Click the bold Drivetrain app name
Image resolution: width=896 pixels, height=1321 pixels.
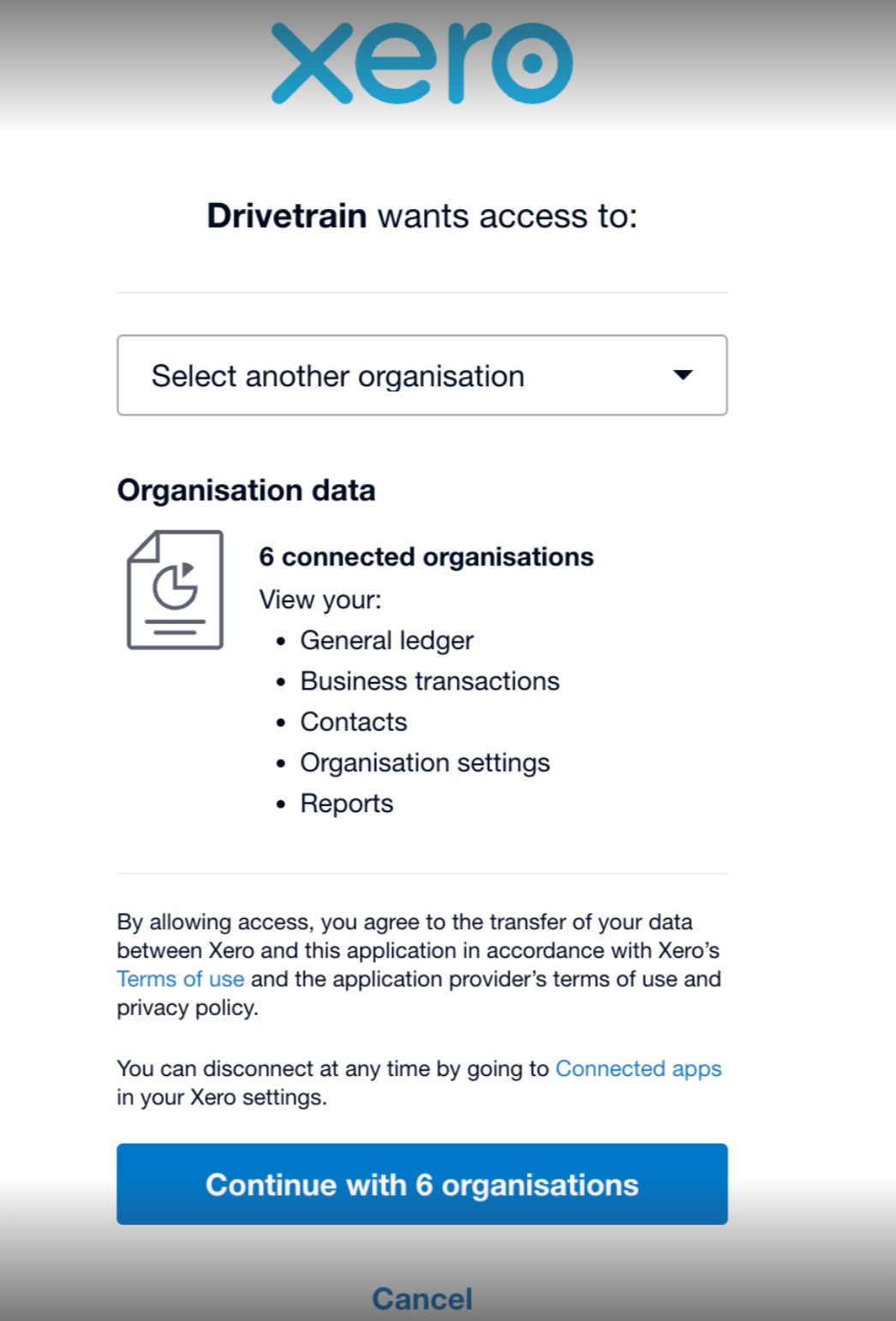287,216
